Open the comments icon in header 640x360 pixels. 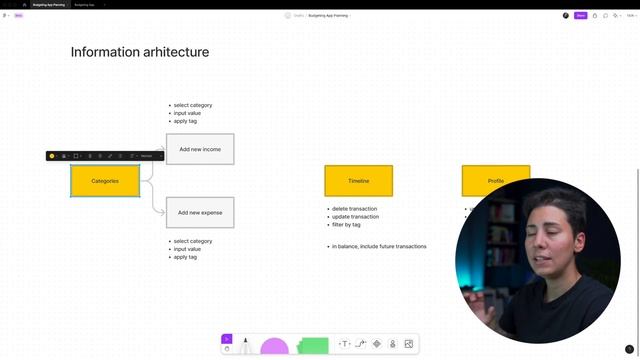[x=605, y=16]
